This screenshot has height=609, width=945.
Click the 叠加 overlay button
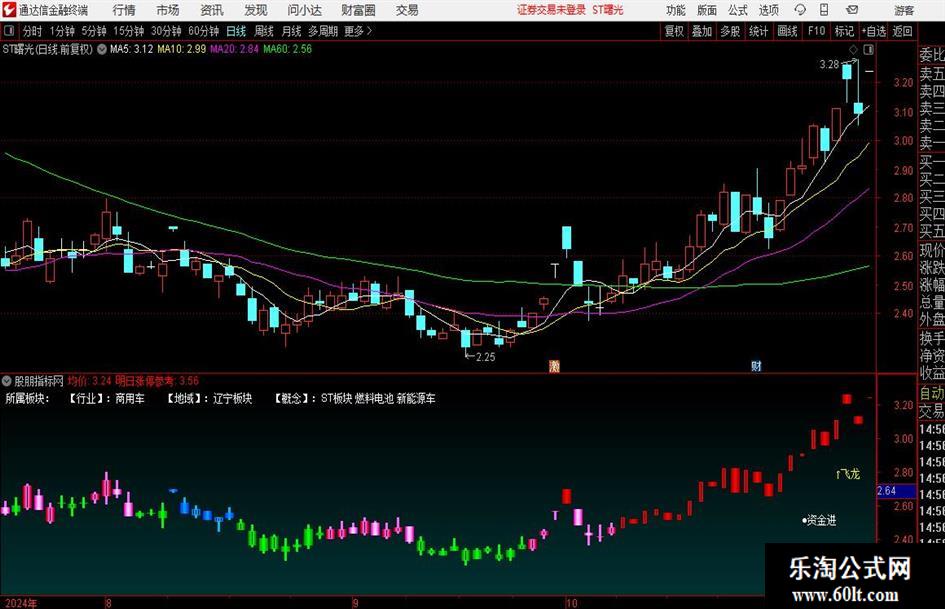point(702,31)
